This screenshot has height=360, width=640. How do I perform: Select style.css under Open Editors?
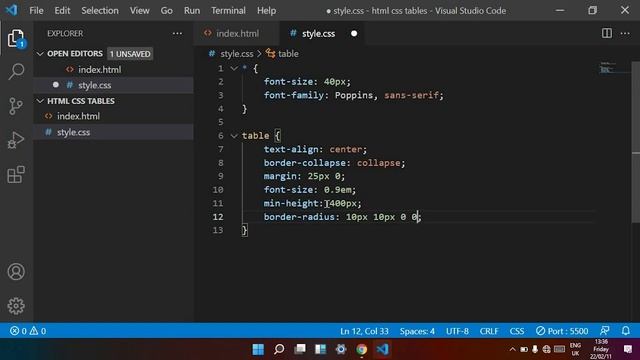coord(113,85)
